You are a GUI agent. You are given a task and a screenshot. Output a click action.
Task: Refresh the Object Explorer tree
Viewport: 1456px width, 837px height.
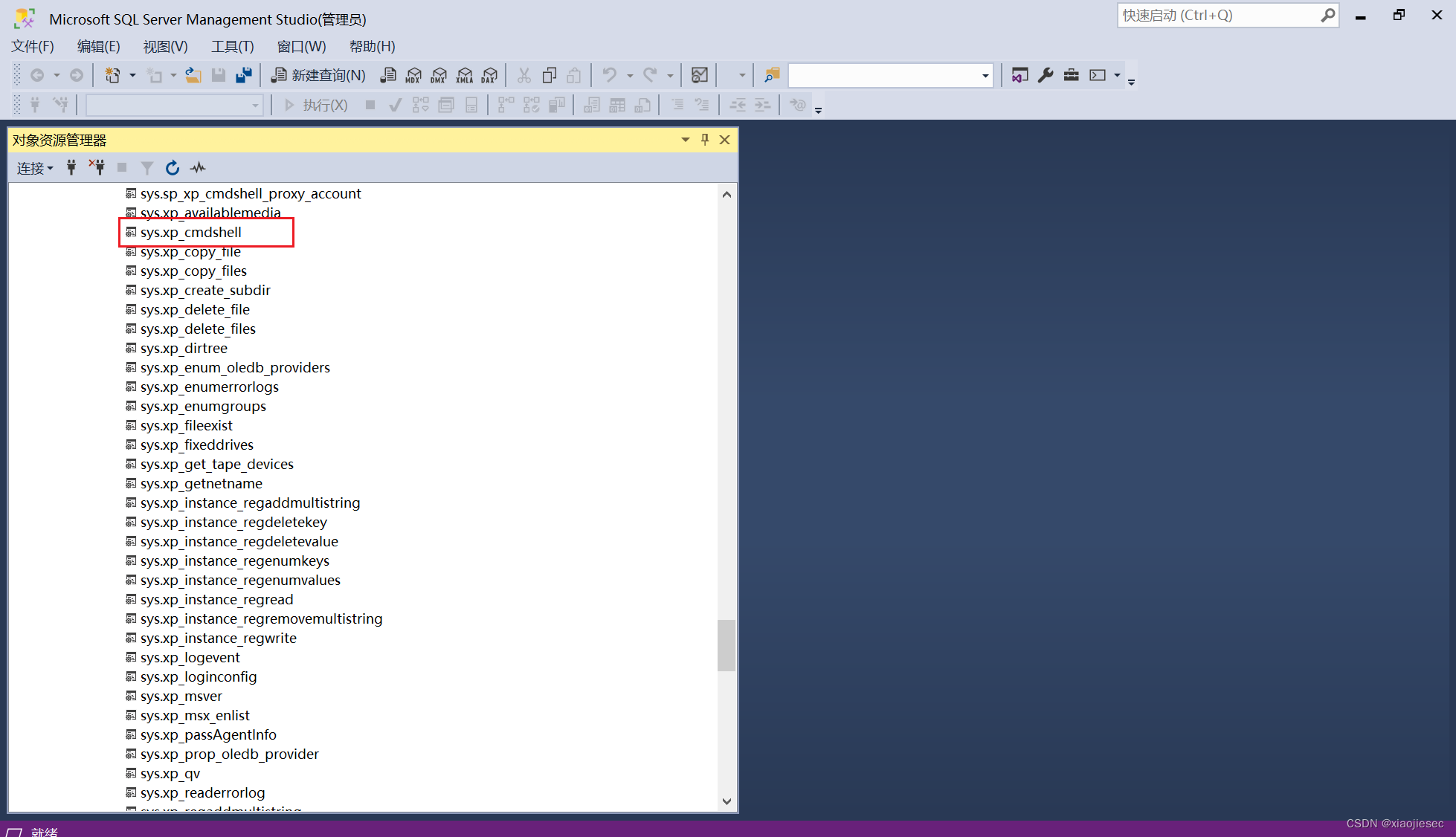(x=173, y=168)
